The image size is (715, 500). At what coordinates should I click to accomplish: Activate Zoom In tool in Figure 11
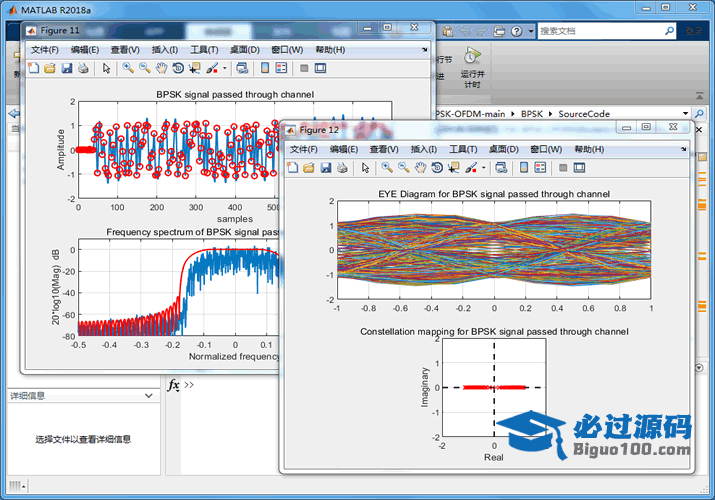click(128, 68)
